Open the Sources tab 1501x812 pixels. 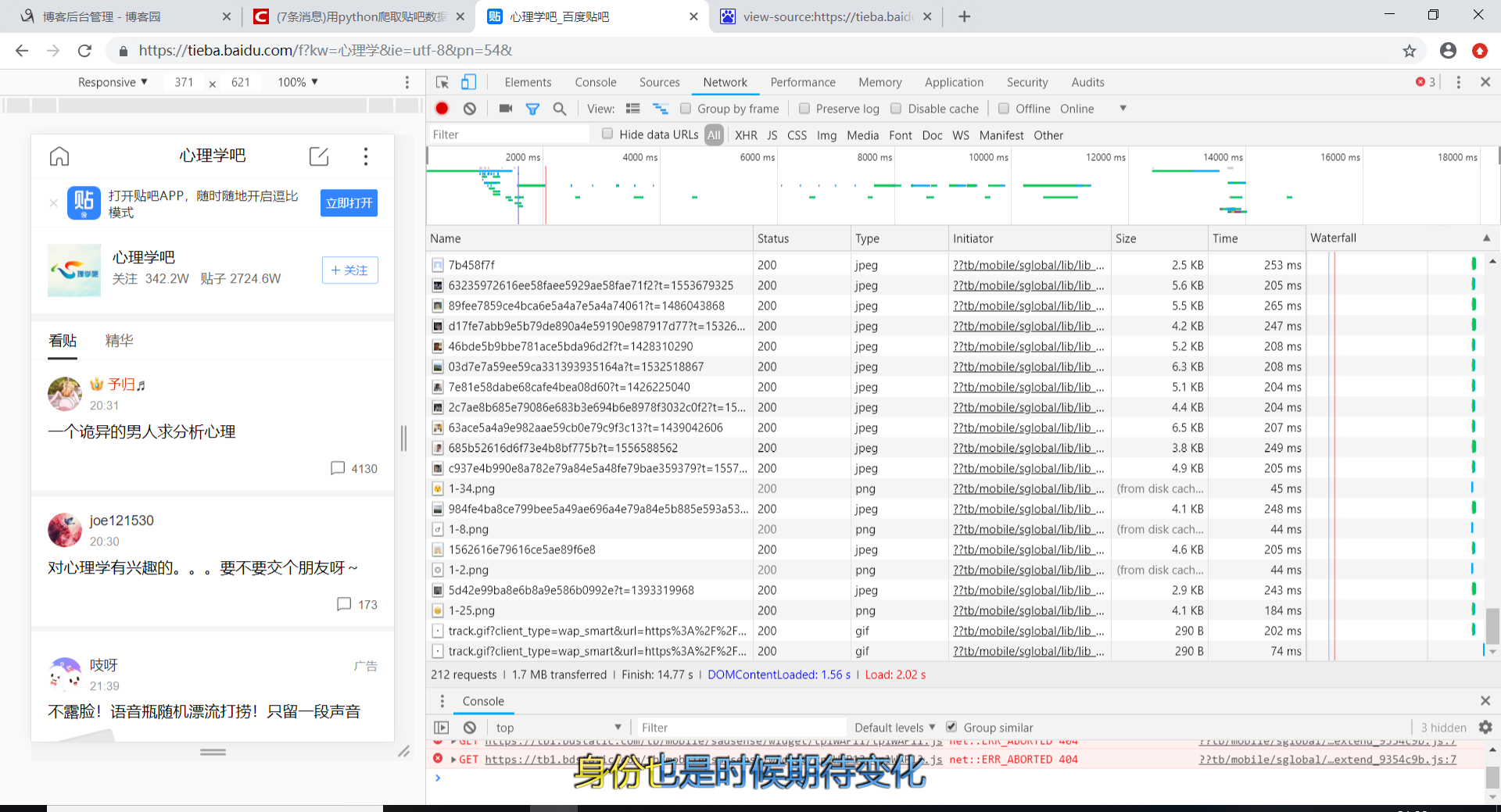659,82
